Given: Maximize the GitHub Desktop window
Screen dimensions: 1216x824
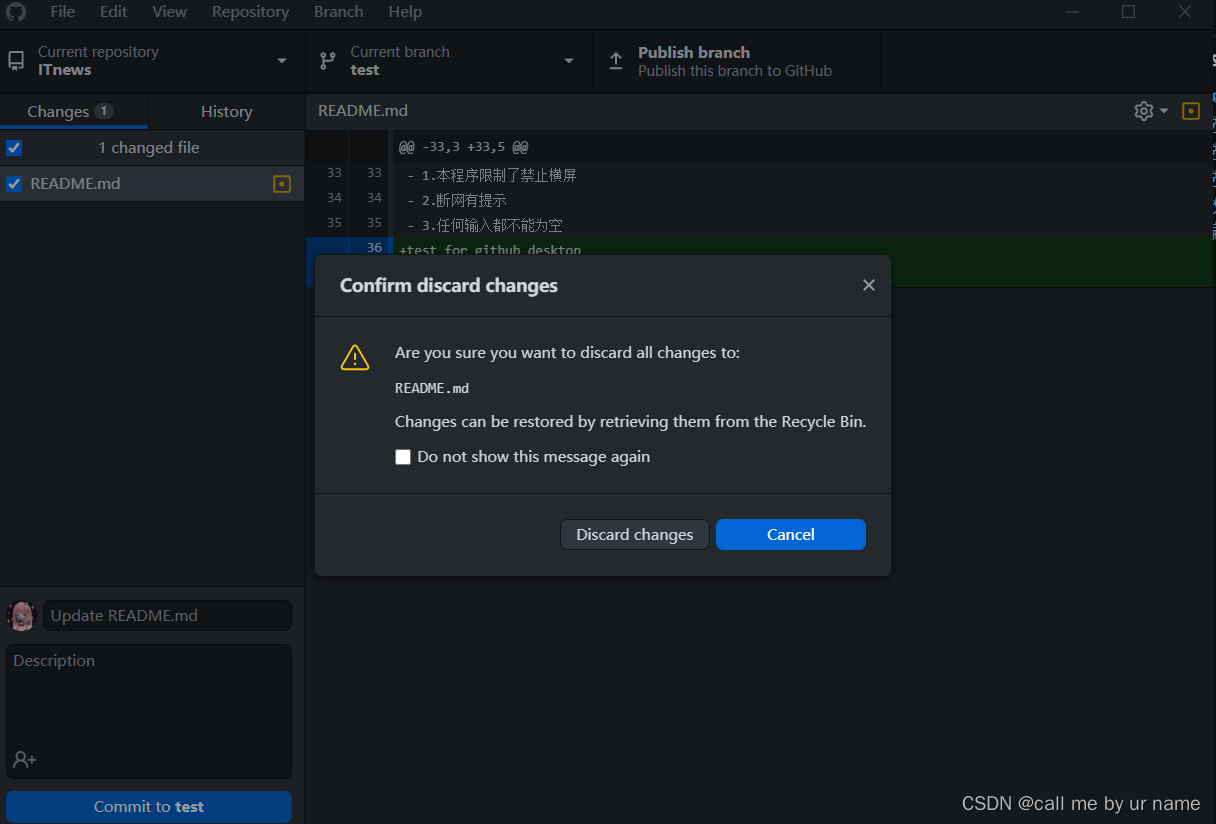Looking at the screenshot, I should tap(1129, 12).
